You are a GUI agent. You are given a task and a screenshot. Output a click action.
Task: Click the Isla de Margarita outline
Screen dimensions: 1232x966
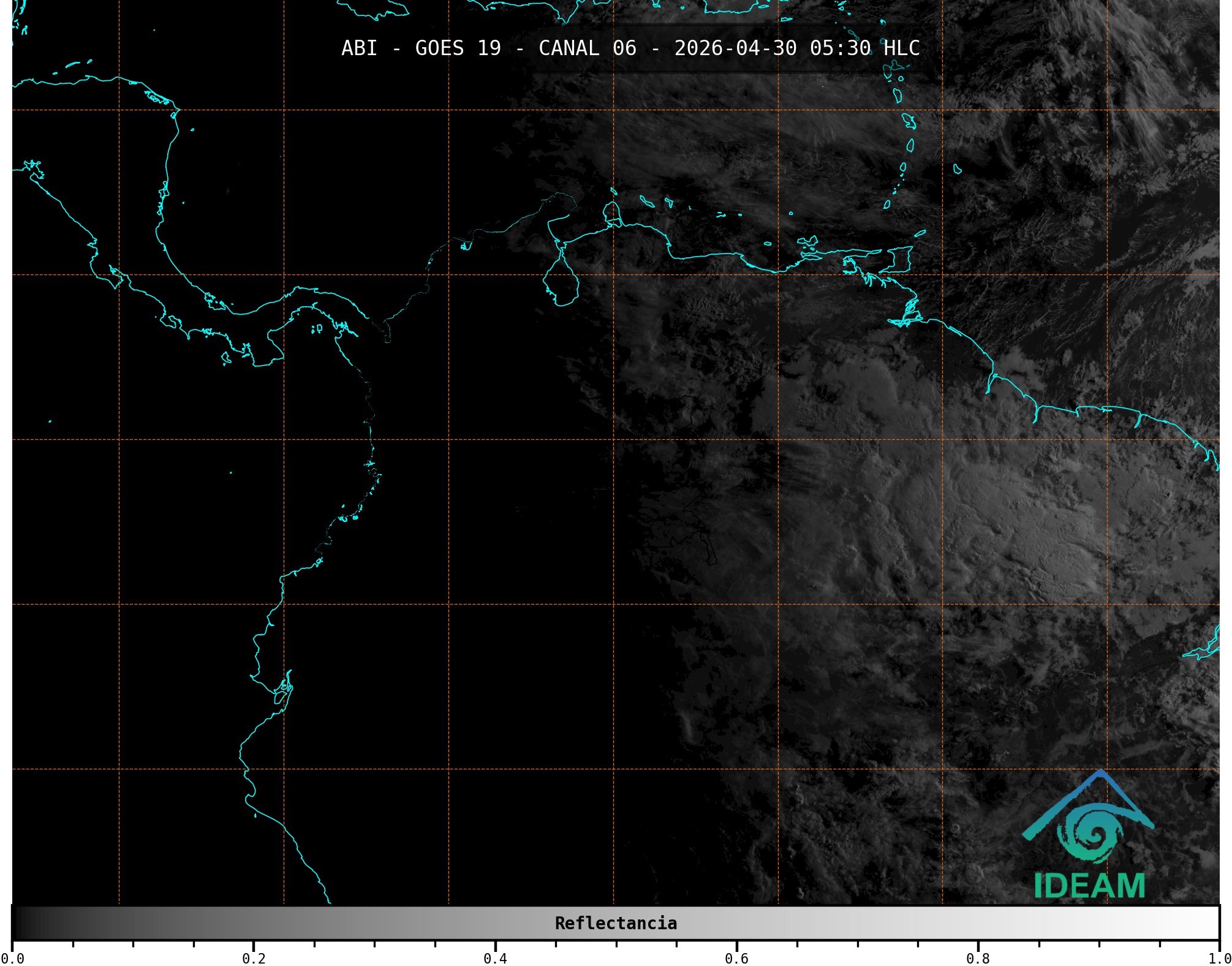[x=809, y=242]
